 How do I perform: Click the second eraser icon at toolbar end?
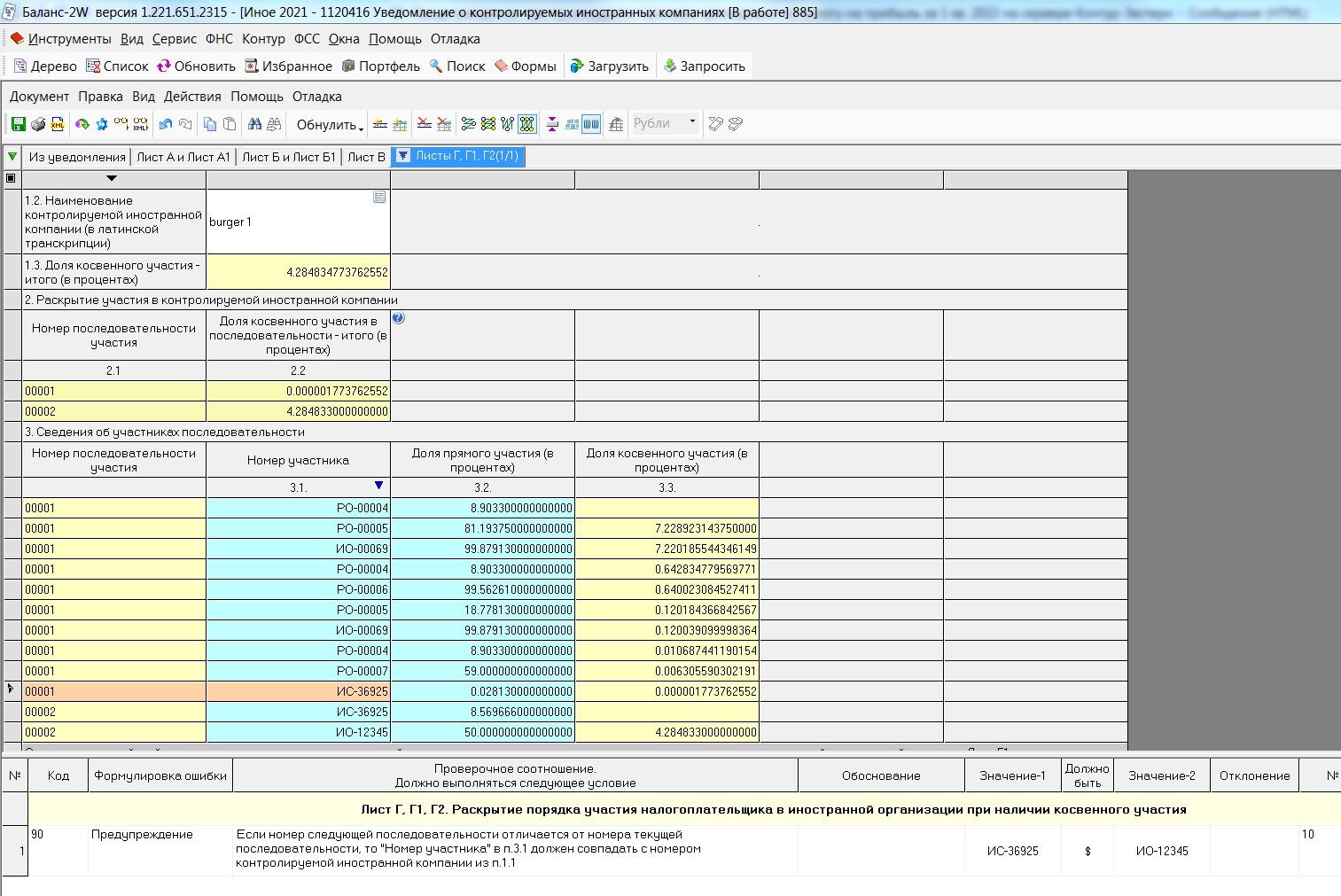(735, 124)
